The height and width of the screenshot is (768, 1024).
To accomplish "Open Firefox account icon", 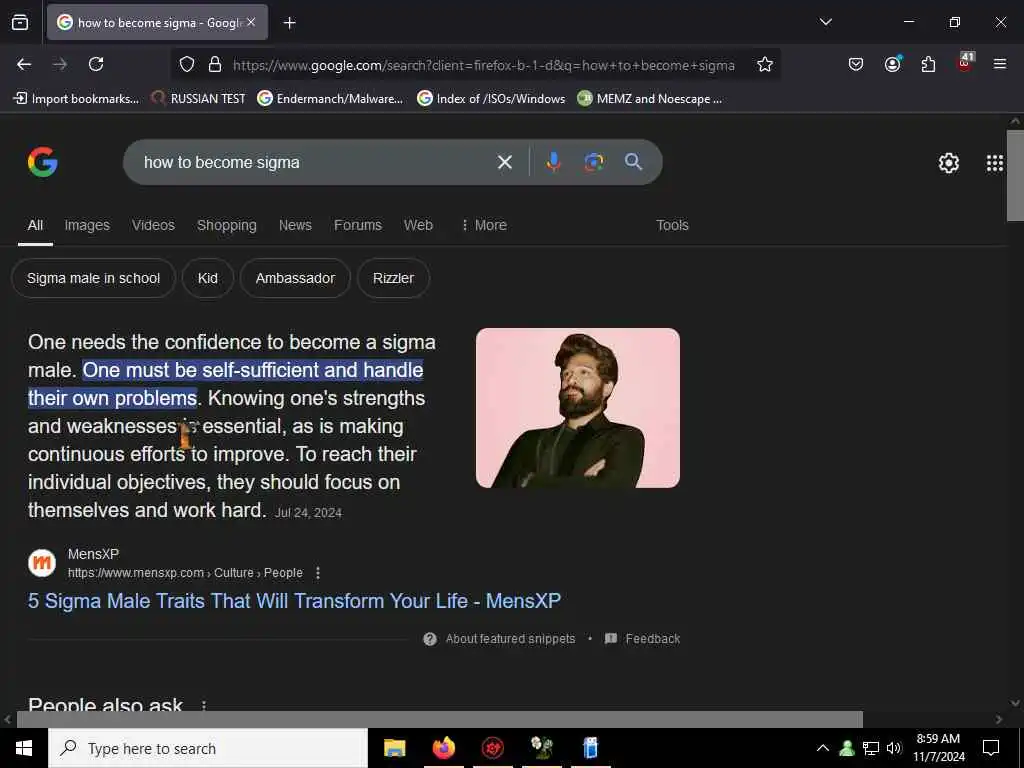I will pos(892,64).
